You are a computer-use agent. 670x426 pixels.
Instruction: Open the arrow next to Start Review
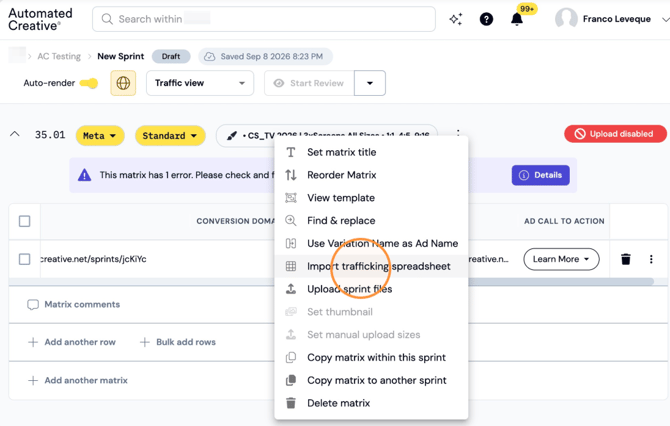pyautogui.click(x=370, y=83)
